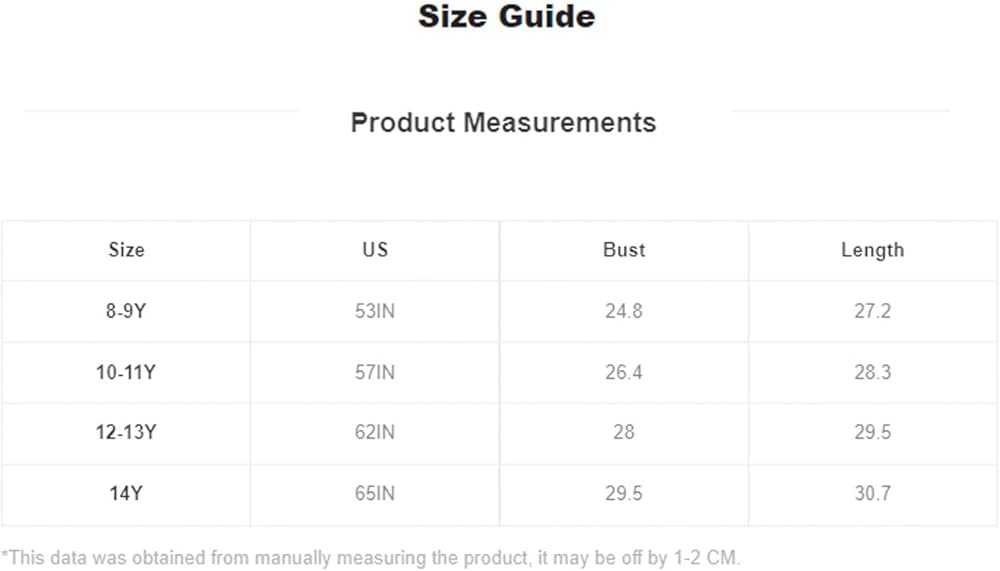Select the 28.3 length measurement
1000x571 pixels.
coord(872,372)
